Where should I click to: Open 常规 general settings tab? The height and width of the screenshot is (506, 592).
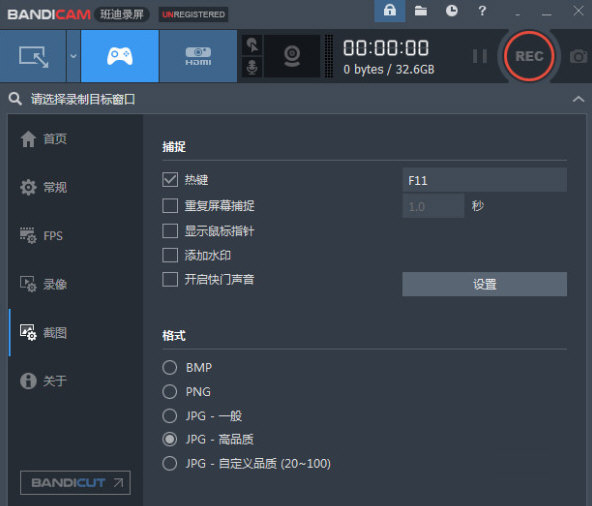[x=44, y=187]
